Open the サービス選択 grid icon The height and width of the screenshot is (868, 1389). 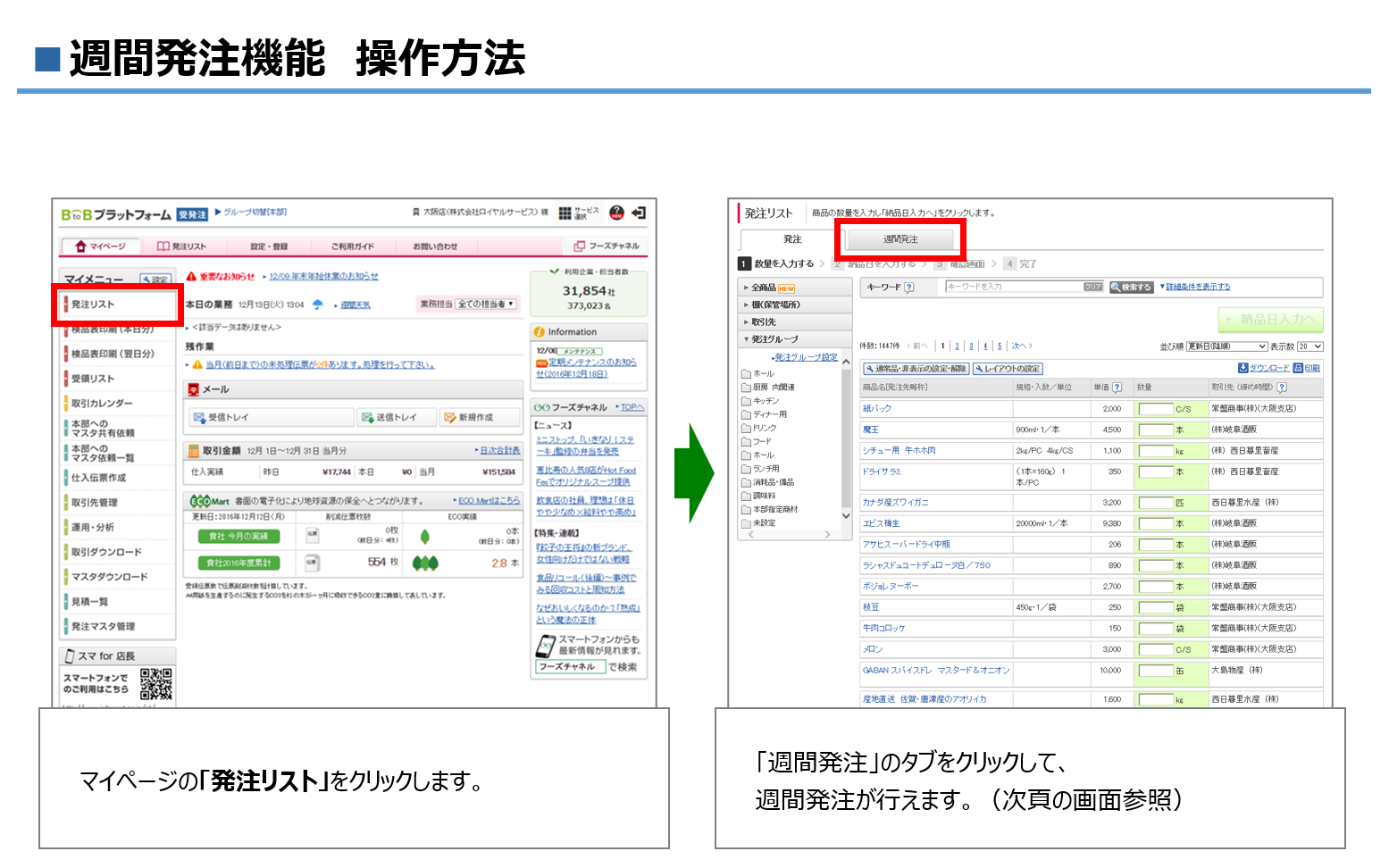pyautogui.click(x=565, y=213)
